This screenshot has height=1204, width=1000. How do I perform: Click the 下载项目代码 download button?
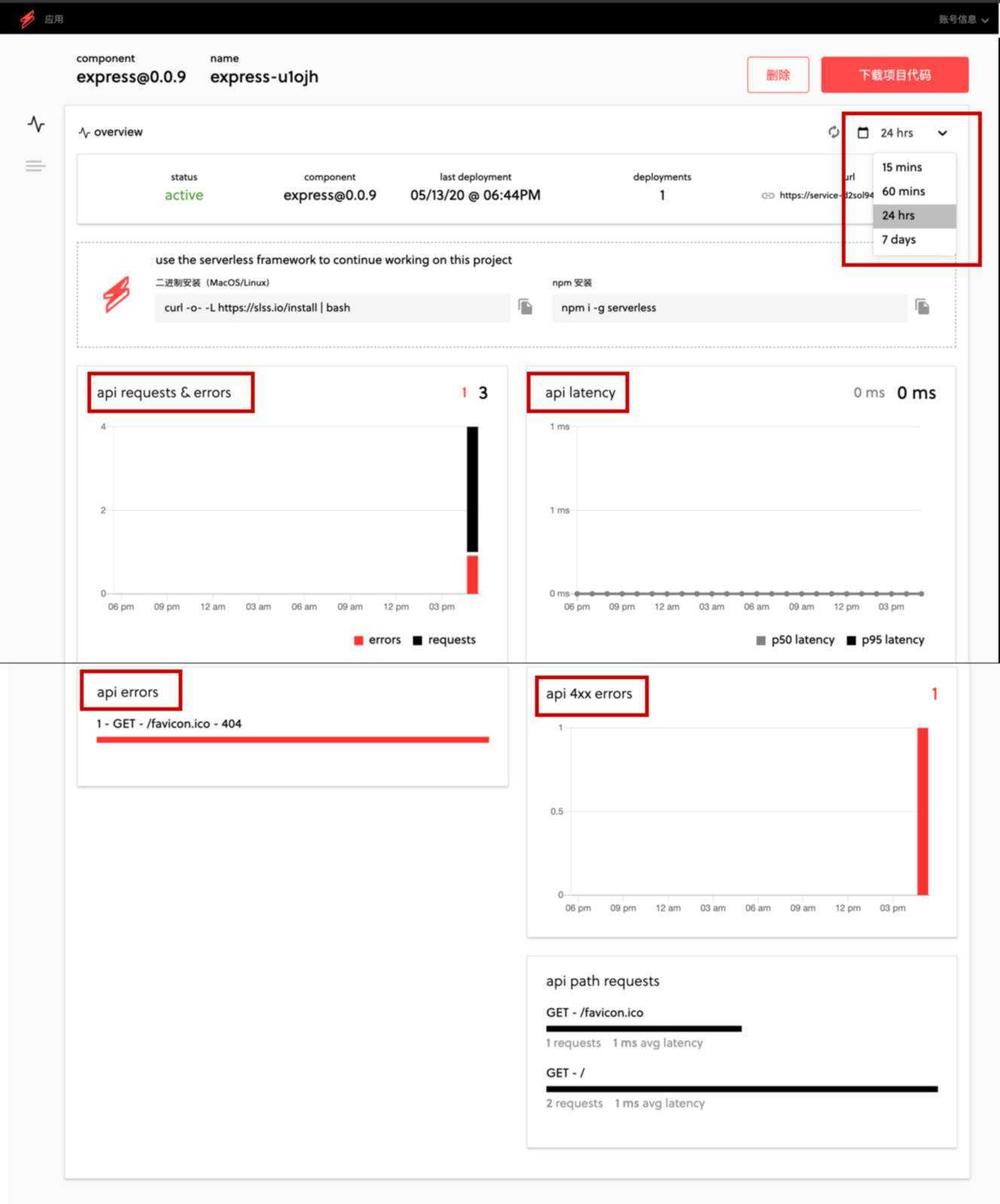[894, 75]
